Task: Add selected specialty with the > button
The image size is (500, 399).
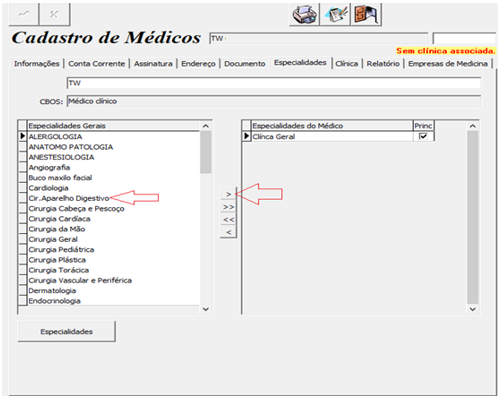Action: (228, 194)
